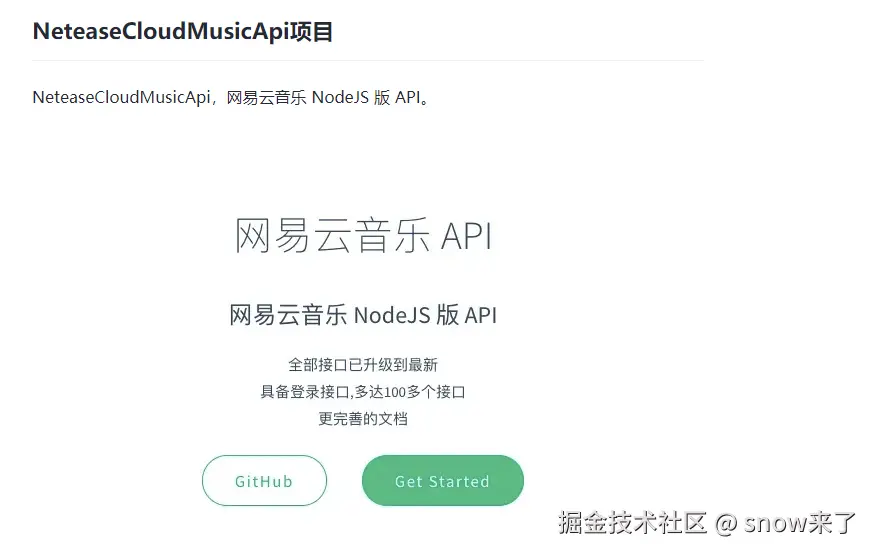Click the word NodeJS in the subtitle
Screen dimensions: 875x554
coord(392,316)
